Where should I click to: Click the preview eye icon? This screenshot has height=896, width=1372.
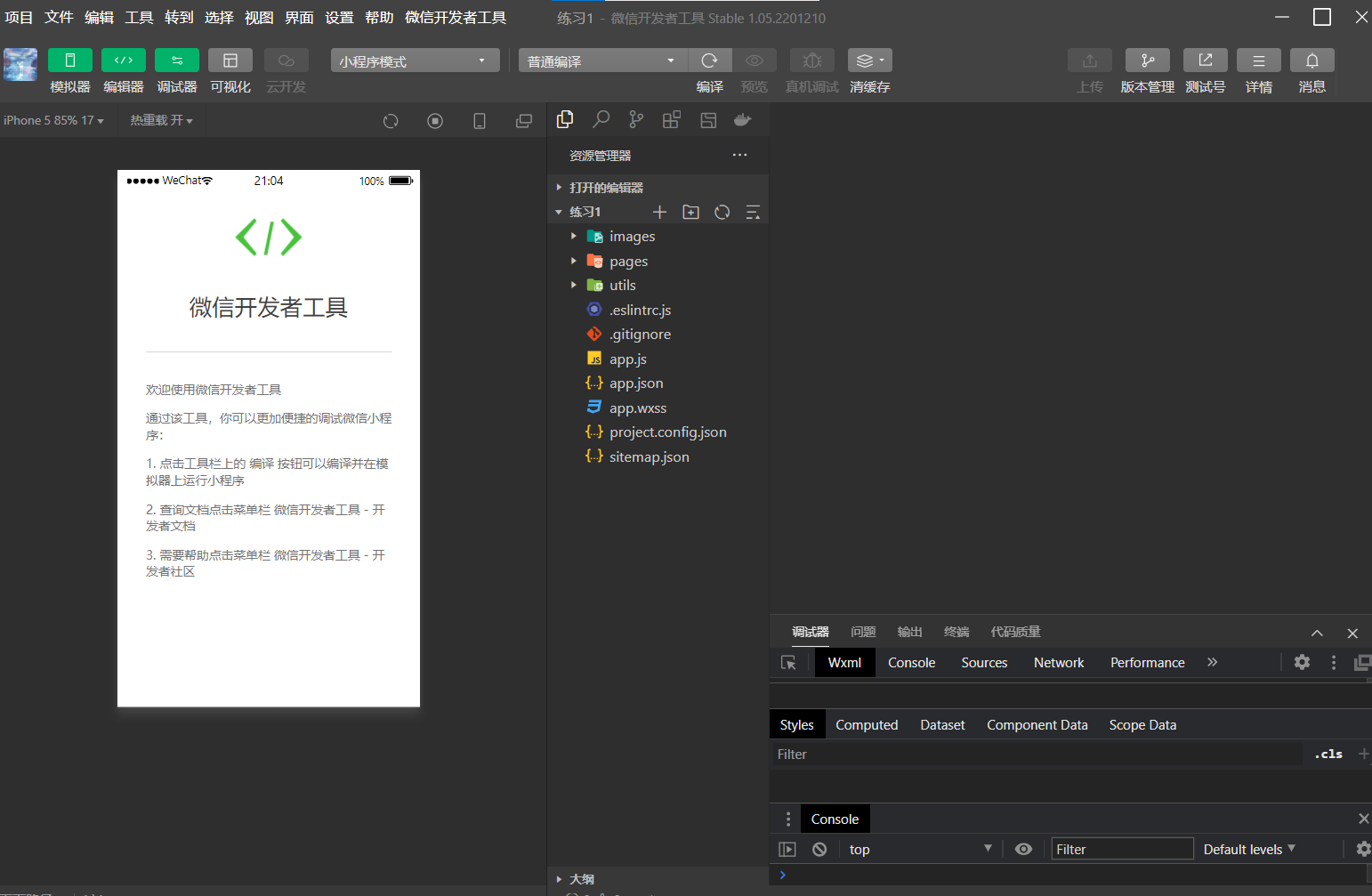pos(754,60)
